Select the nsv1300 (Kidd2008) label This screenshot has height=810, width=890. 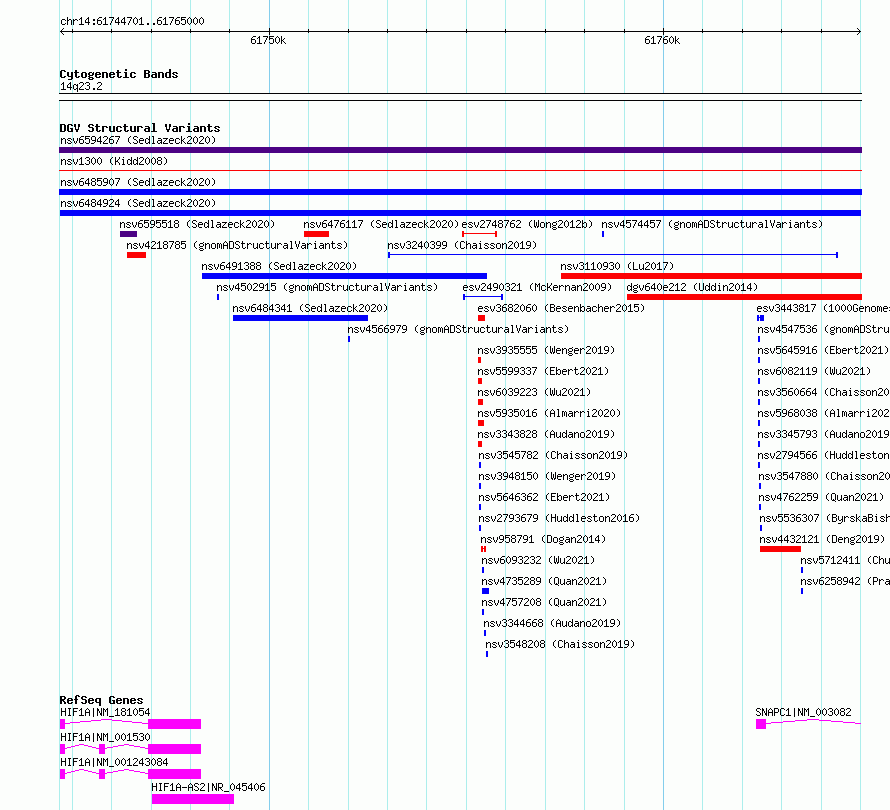pyautogui.click(x=114, y=161)
